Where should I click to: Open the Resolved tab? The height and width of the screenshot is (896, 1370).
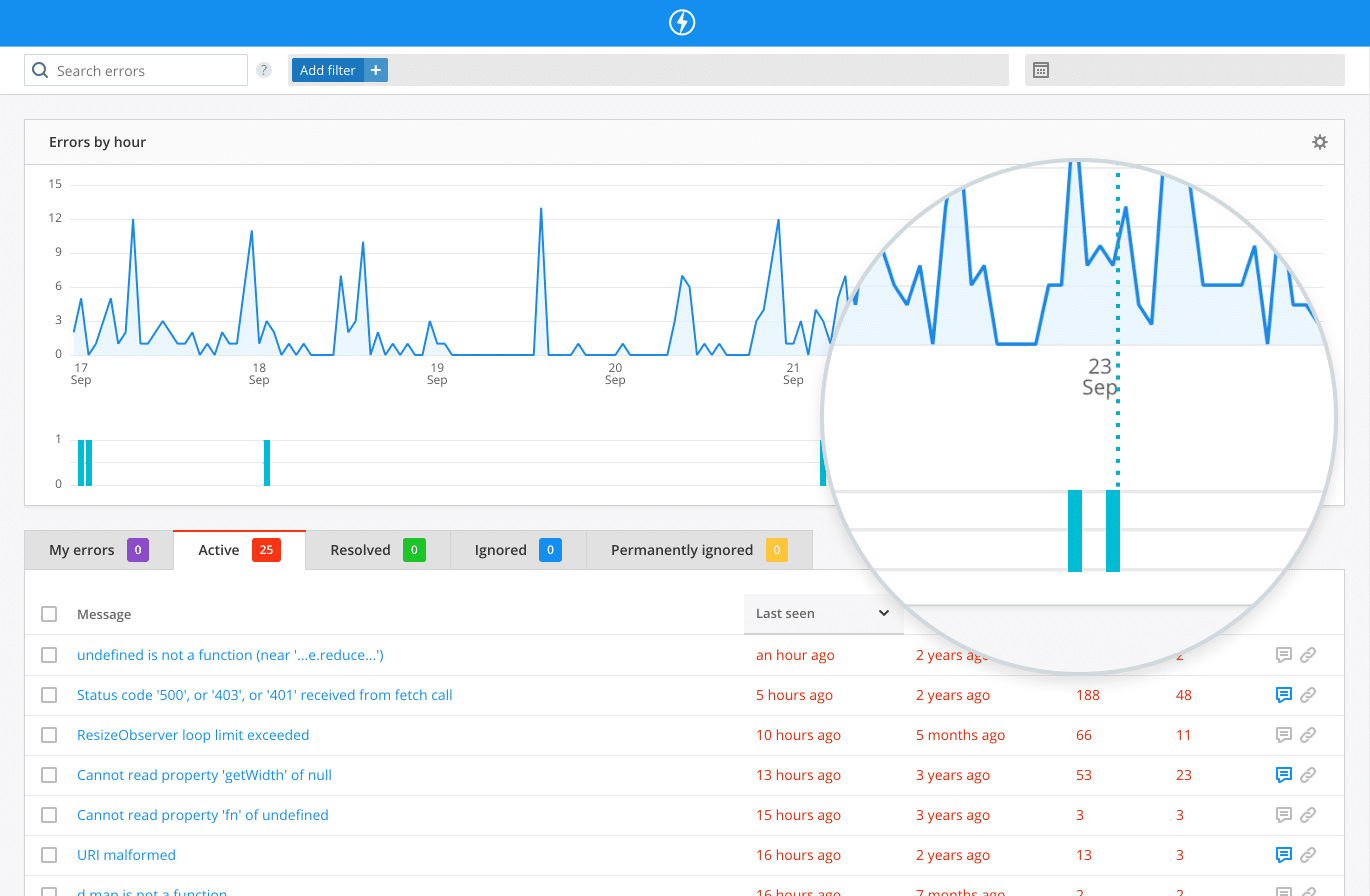click(378, 550)
